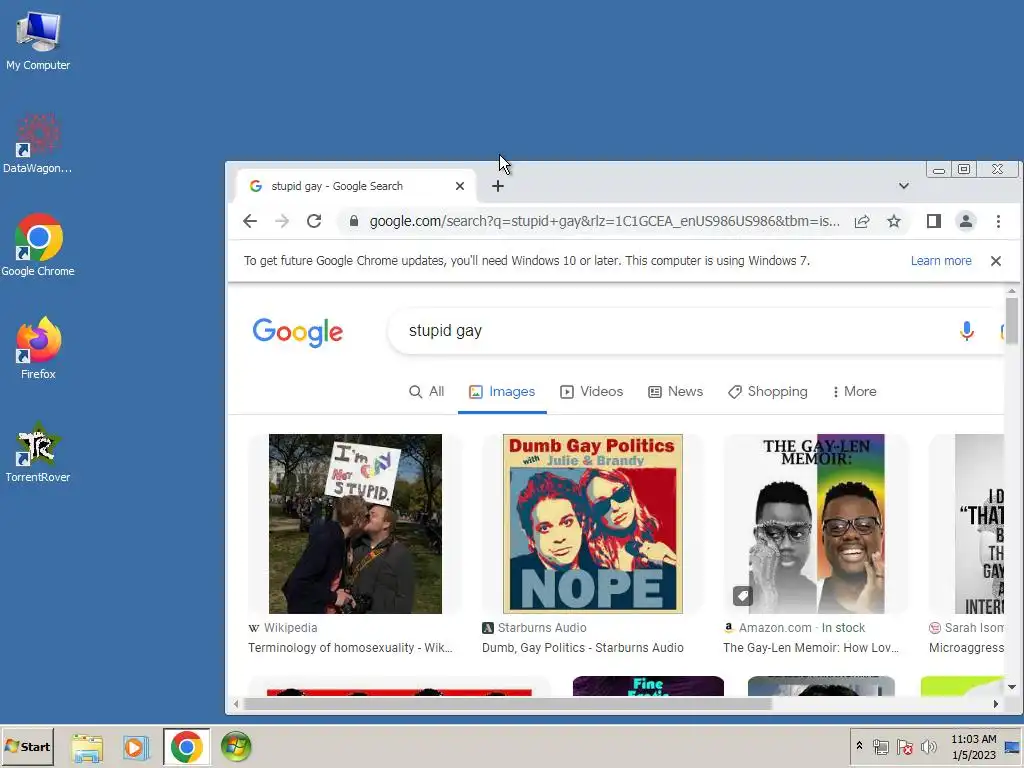Switch to the Videos tab
This screenshot has height=768, width=1024.
tap(592, 392)
